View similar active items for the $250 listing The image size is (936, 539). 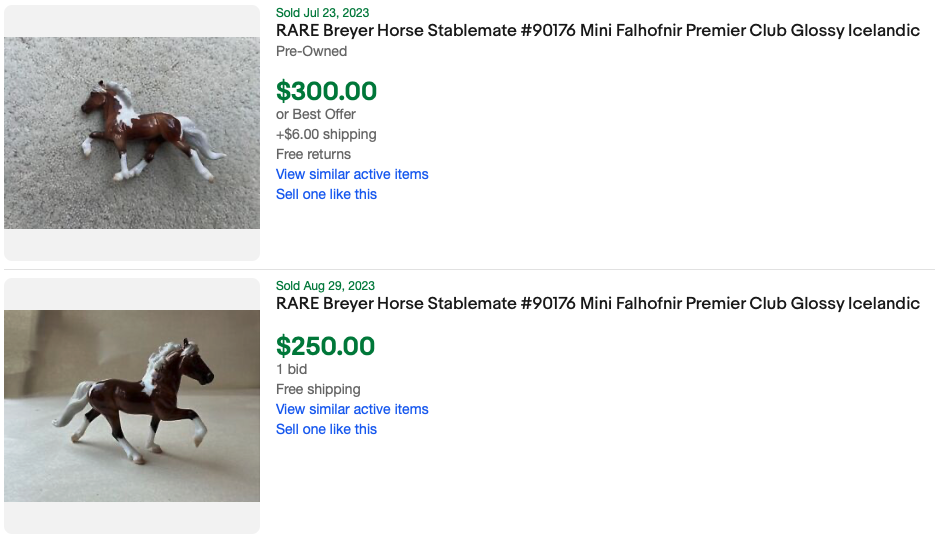[352, 409]
